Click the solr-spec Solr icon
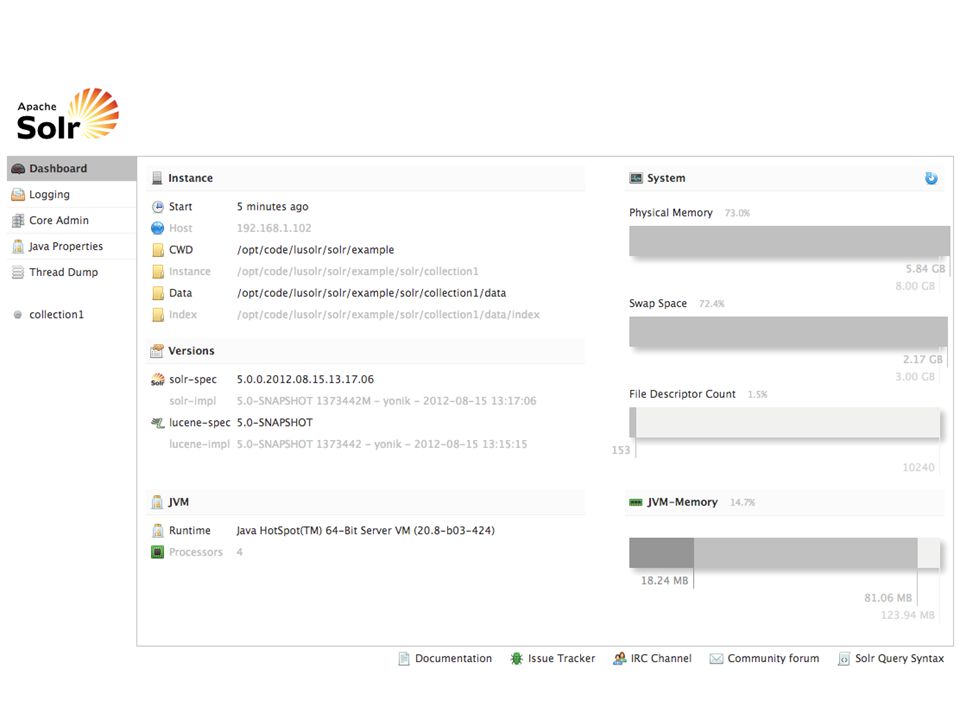Image resolution: width=960 pixels, height=720 pixels. (x=157, y=380)
